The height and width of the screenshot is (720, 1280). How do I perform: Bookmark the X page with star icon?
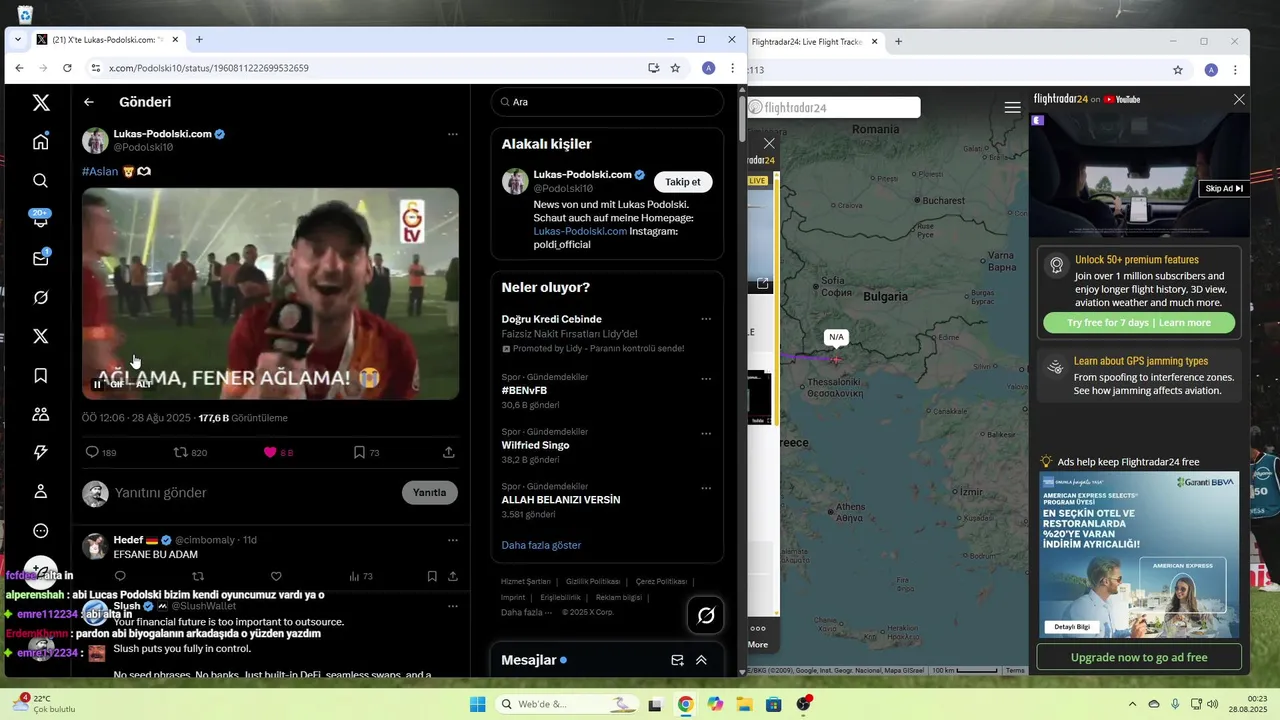[x=675, y=68]
